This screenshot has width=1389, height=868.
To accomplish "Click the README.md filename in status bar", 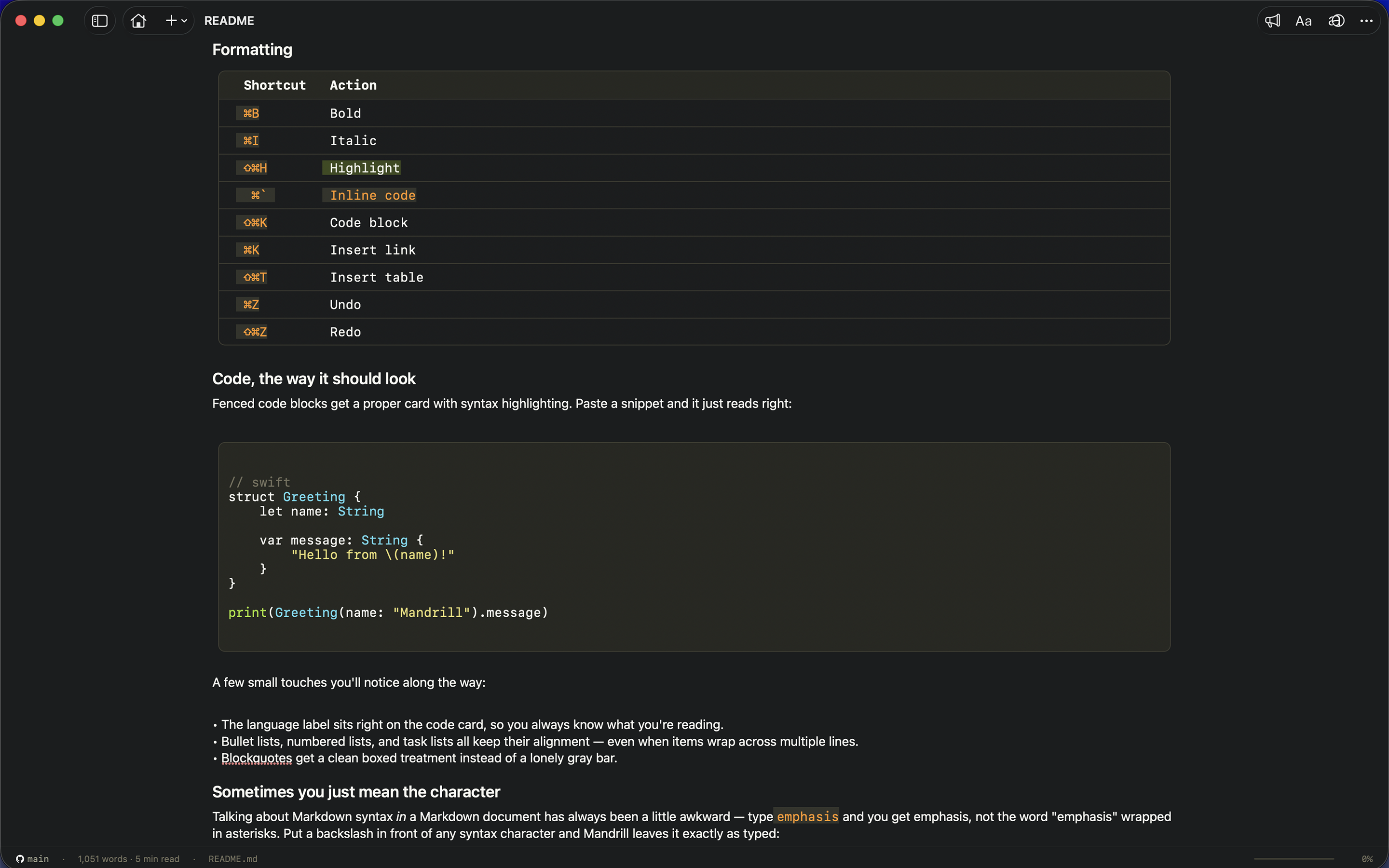I will coord(233,859).
